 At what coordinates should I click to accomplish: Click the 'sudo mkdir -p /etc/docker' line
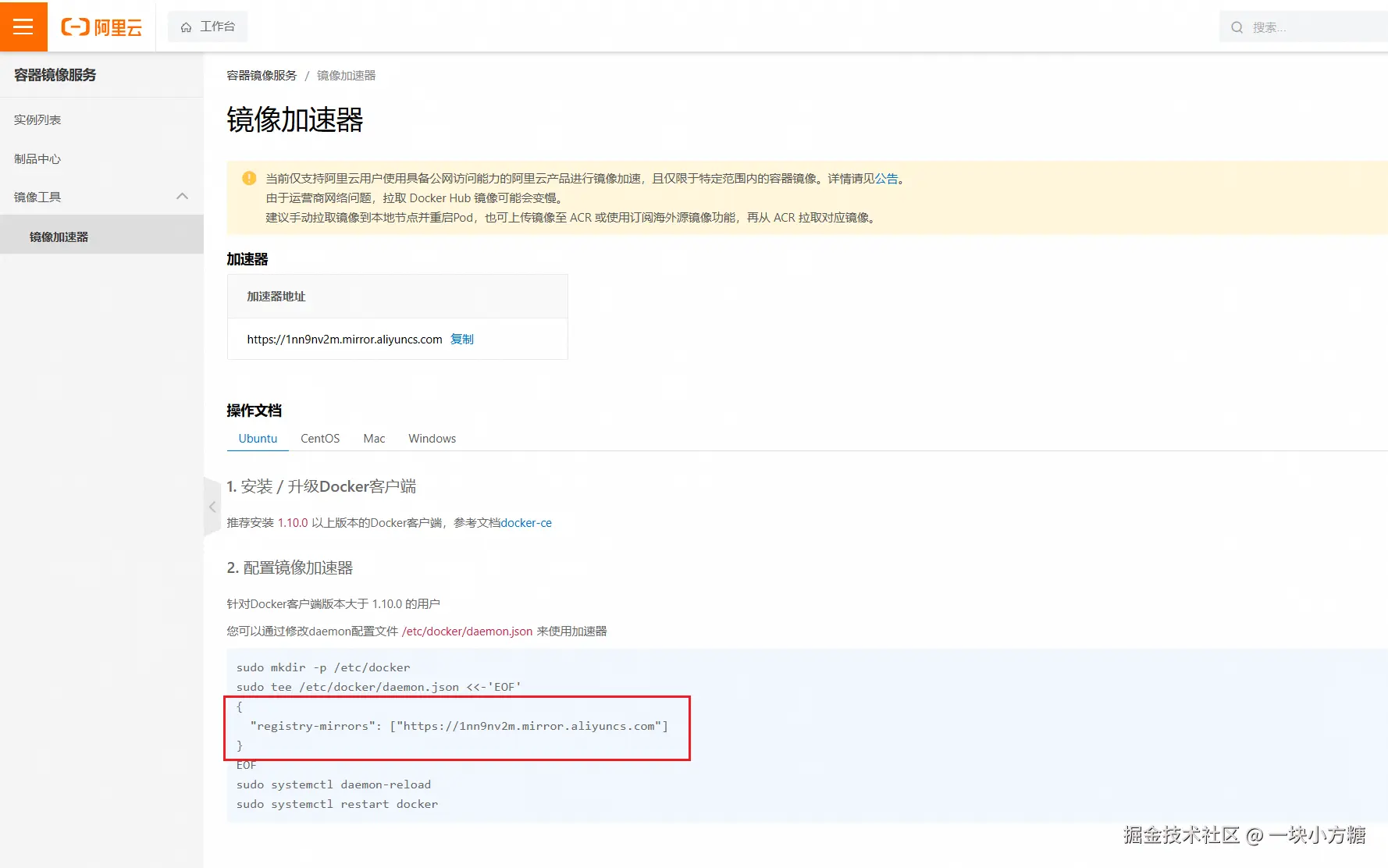pos(323,667)
